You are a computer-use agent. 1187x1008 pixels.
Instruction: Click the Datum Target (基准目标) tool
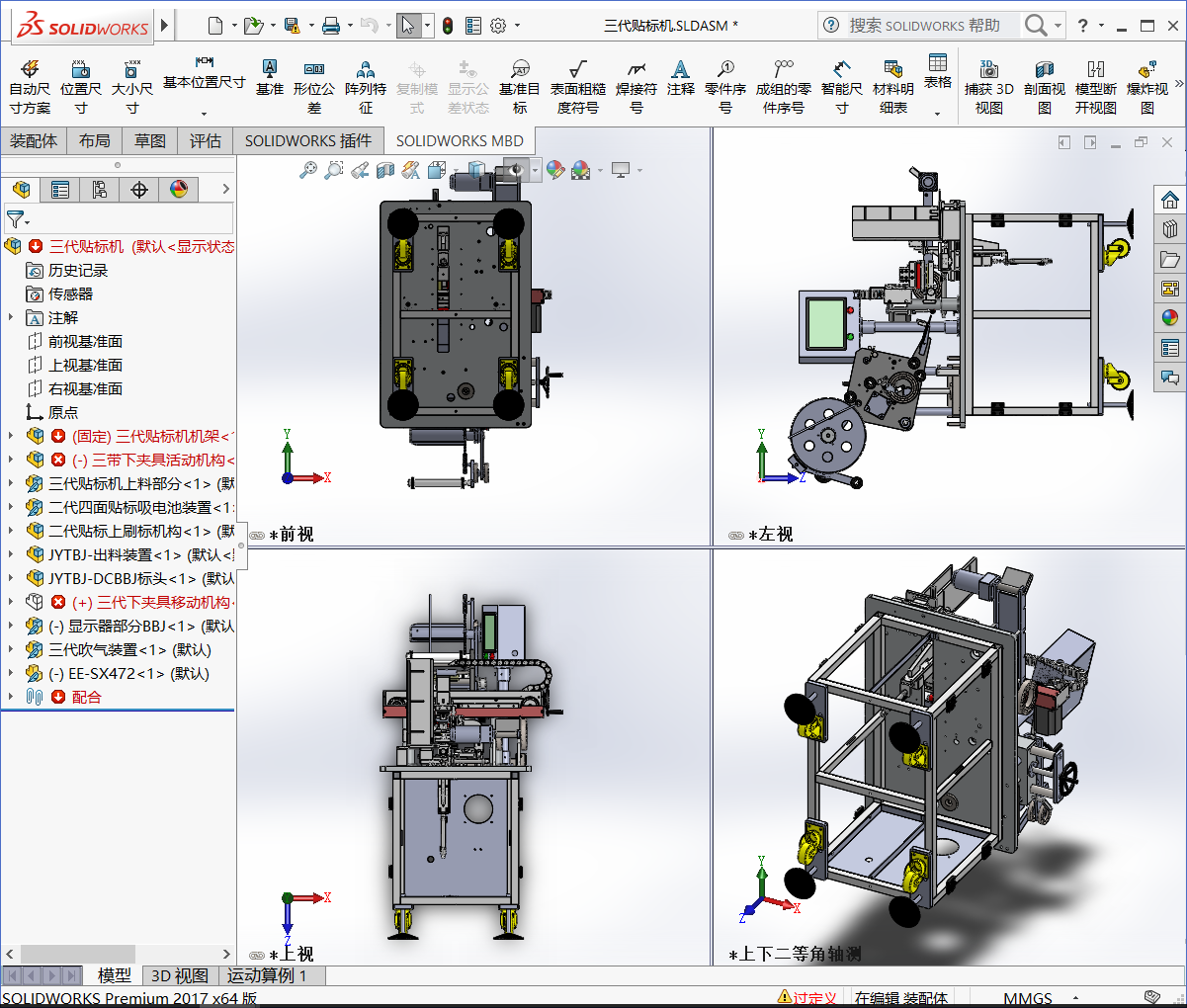pyautogui.click(x=520, y=87)
